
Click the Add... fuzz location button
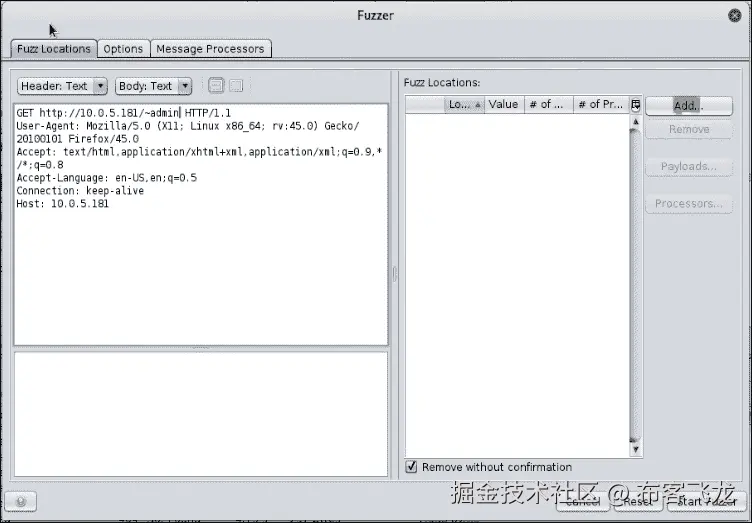tap(689, 106)
